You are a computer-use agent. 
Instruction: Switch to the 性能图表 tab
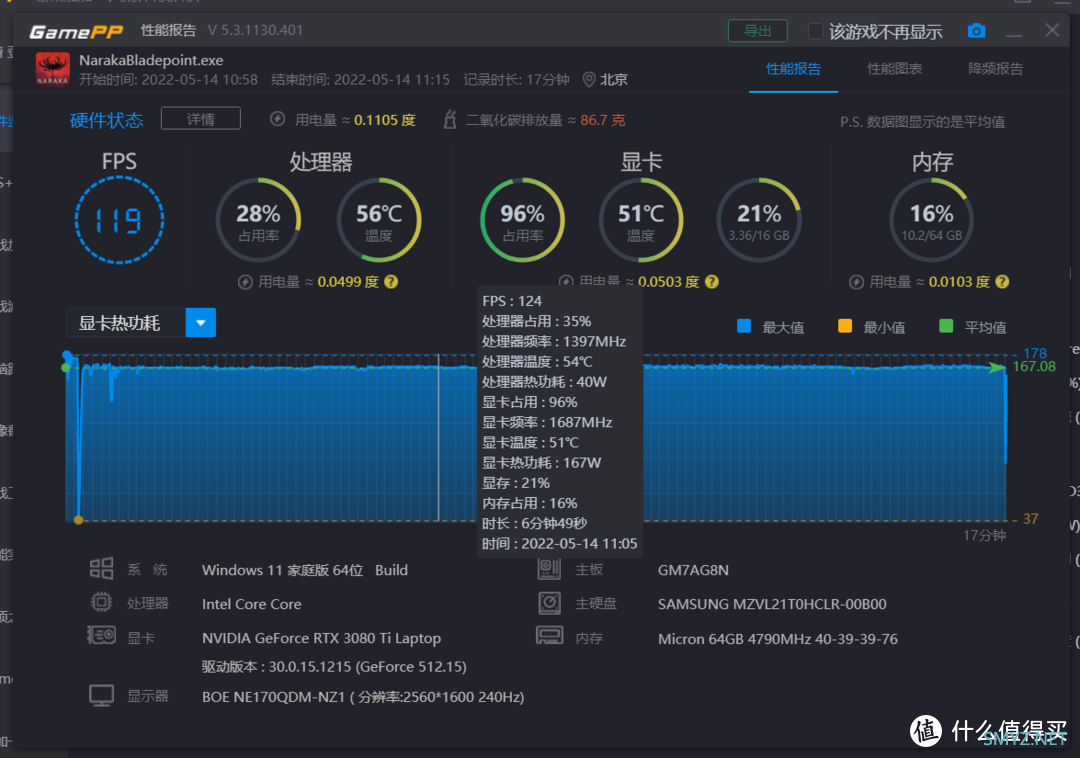tap(894, 69)
